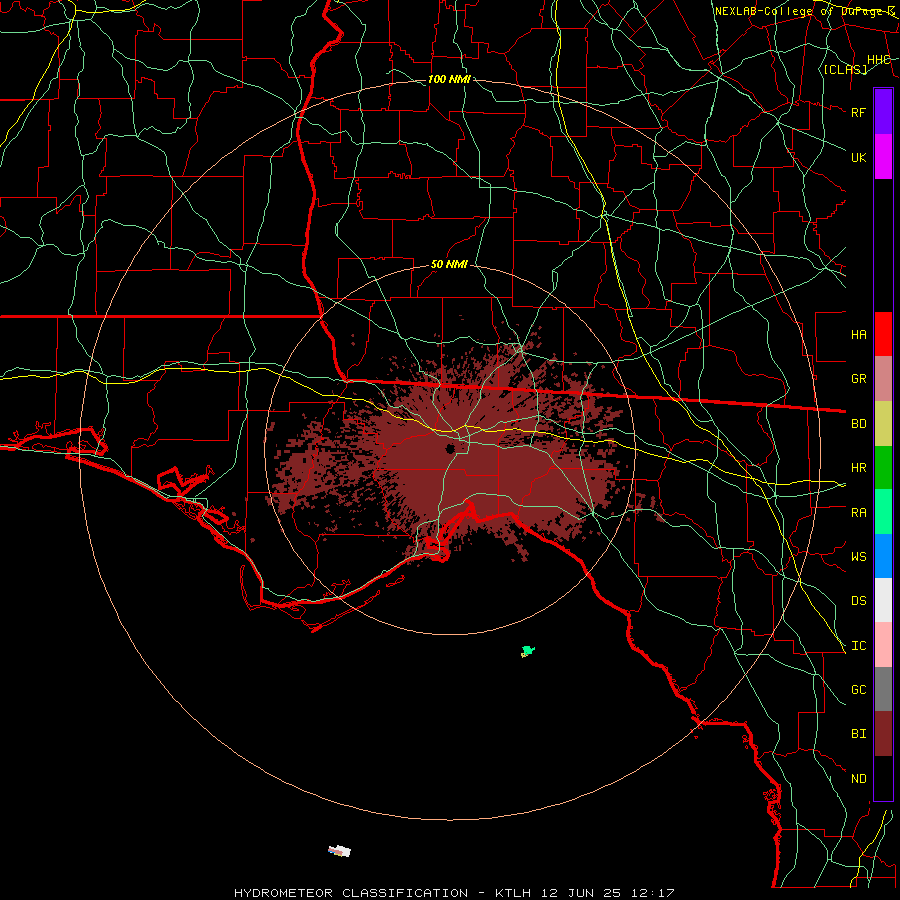This screenshot has width=900, height=900.
Task: Click the black radar site dot
Action: pos(450,448)
